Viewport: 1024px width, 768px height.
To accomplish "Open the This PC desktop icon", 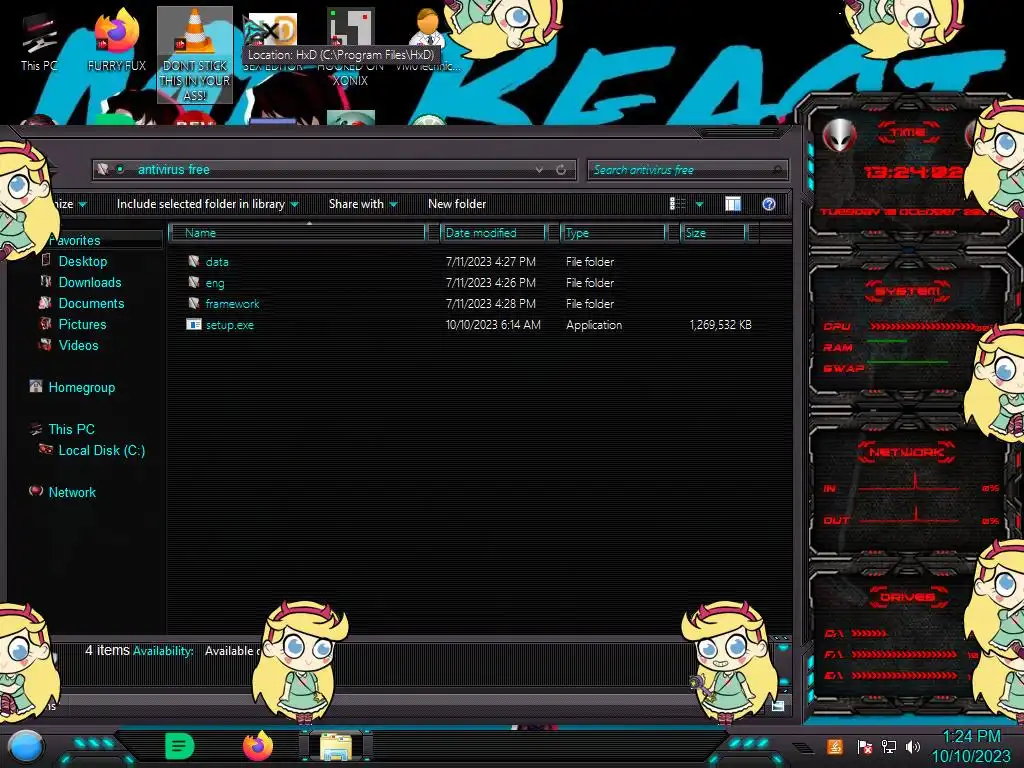I will pyautogui.click(x=39, y=43).
